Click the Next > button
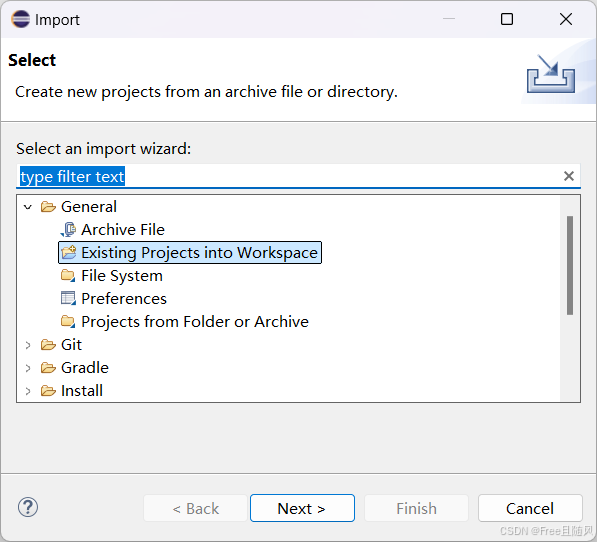Viewport: 597px width, 542px height. click(302, 508)
